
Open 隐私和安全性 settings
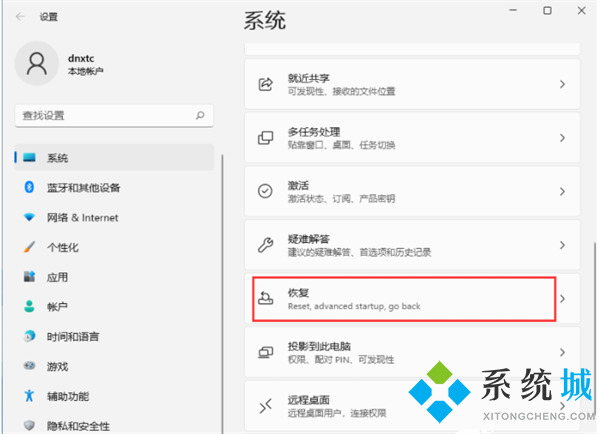(x=114, y=425)
